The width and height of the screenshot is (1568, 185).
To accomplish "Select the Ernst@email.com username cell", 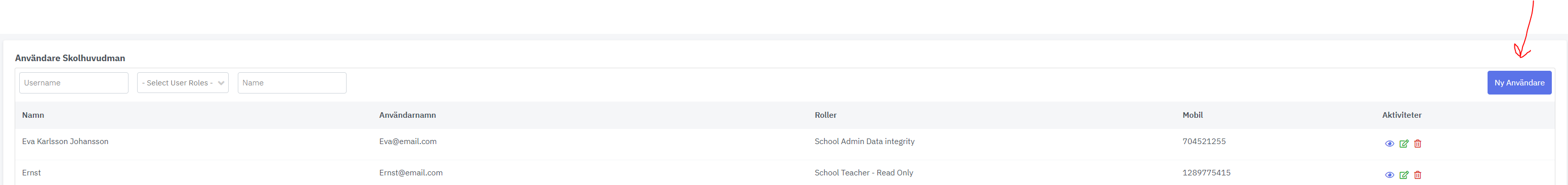I will coord(411,173).
